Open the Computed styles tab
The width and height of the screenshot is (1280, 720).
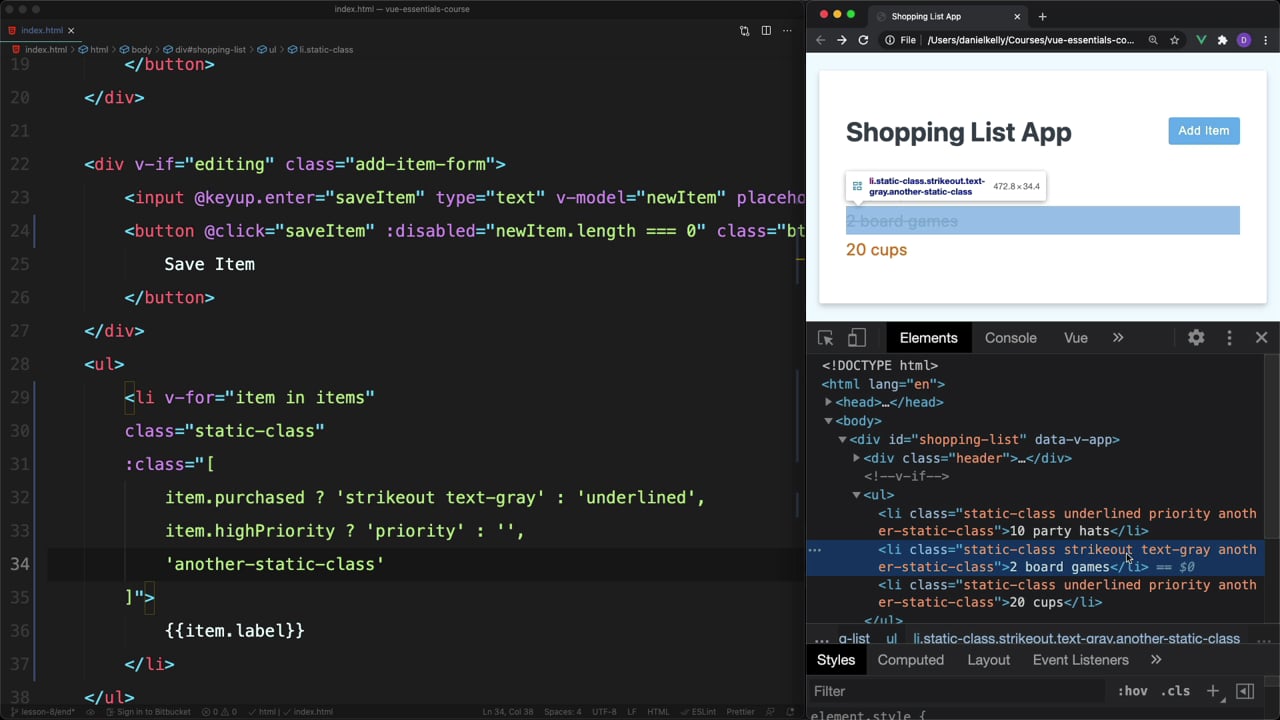(x=910, y=660)
